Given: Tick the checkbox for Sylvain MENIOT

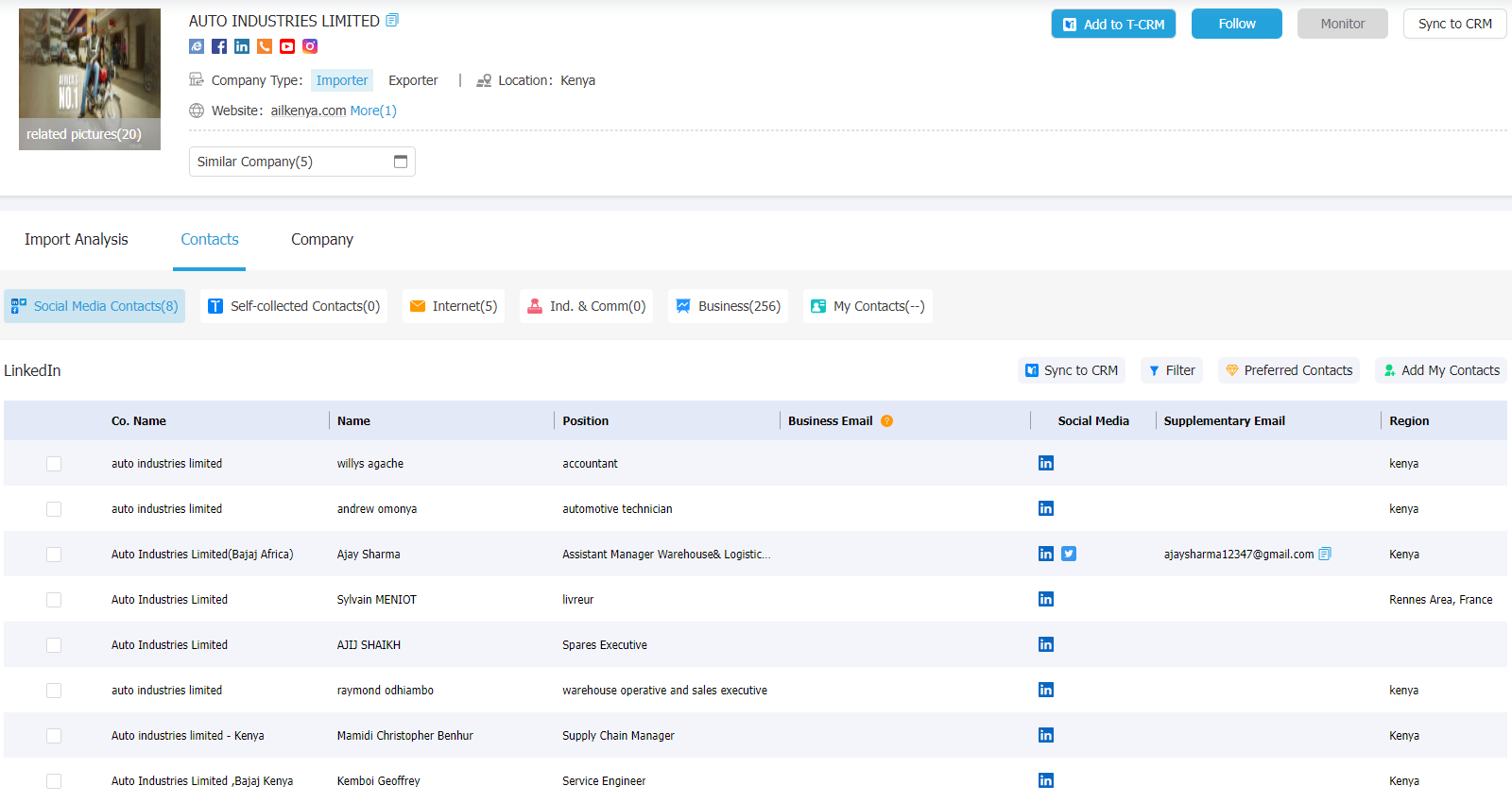Looking at the screenshot, I should click(x=54, y=600).
